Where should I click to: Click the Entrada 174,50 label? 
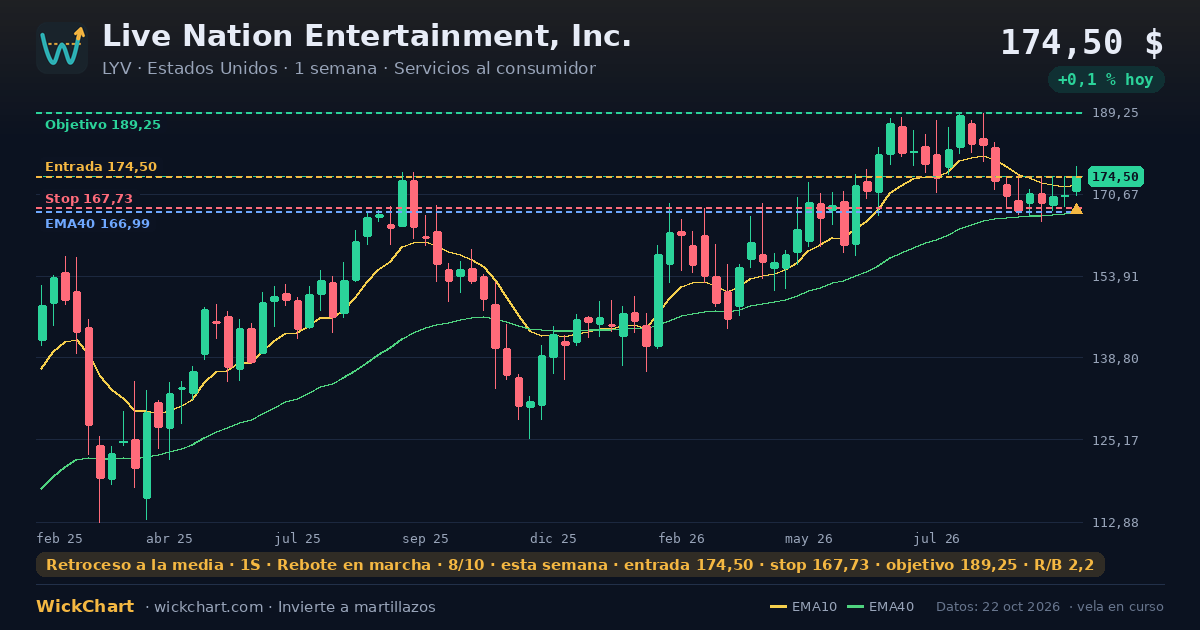click(x=101, y=167)
